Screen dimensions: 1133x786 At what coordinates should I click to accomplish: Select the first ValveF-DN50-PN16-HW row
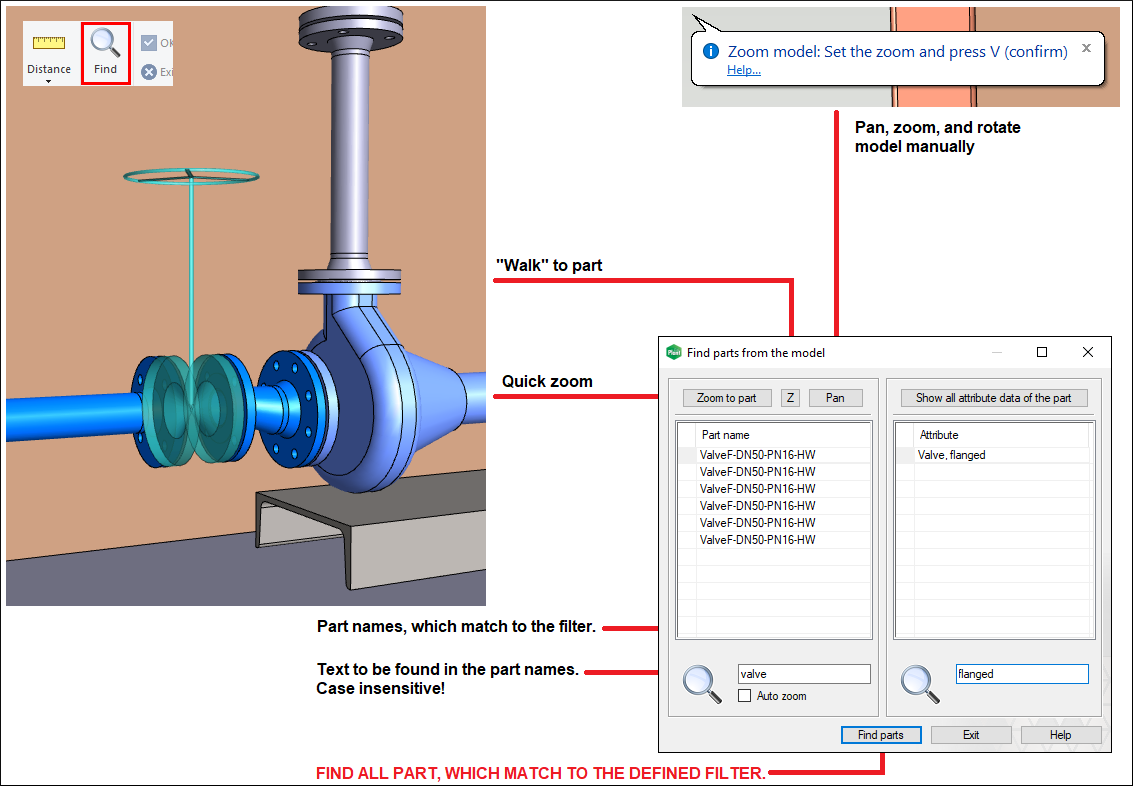(774, 455)
